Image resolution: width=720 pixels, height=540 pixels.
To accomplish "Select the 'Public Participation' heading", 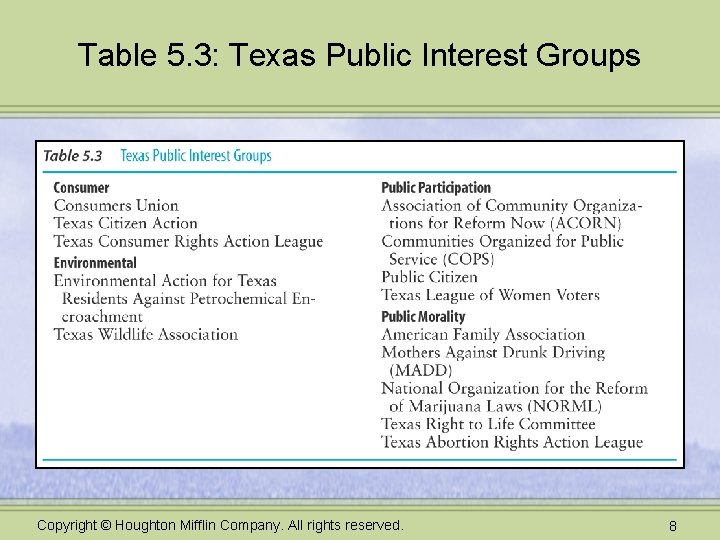I will click(x=436, y=187).
